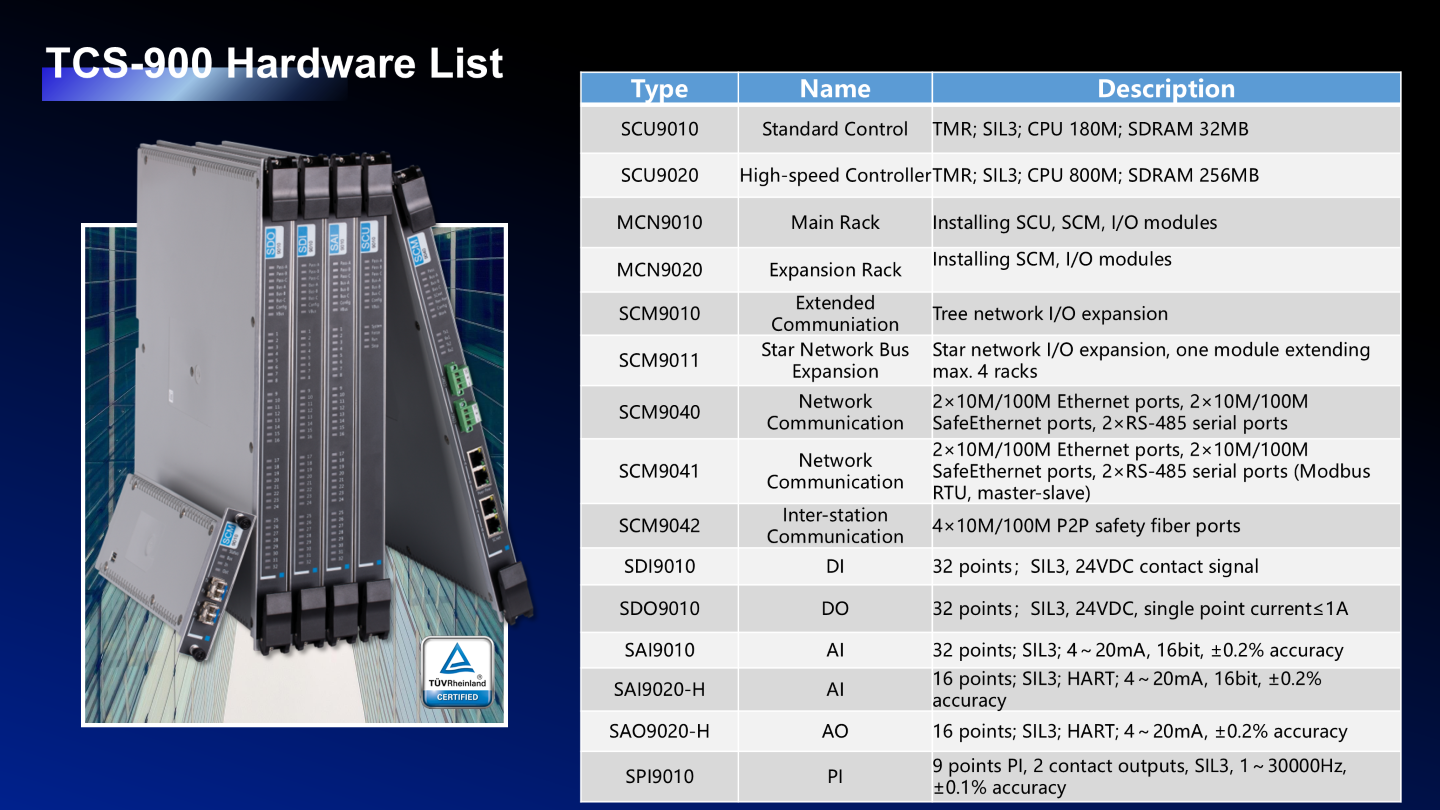
Task: Click the SDI9010 type cell
Action: [x=659, y=566]
